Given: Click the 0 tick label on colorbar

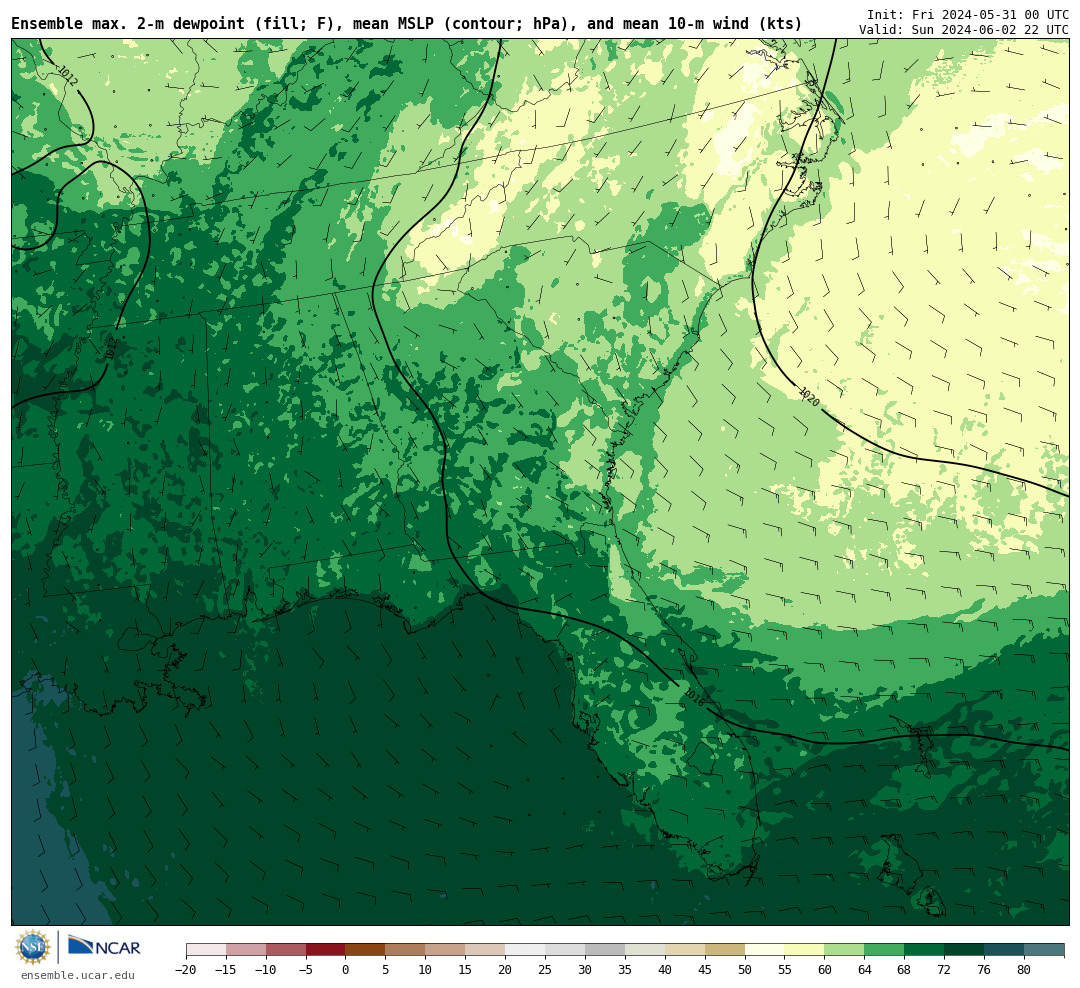Looking at the screenshot, I should [346, 970].
